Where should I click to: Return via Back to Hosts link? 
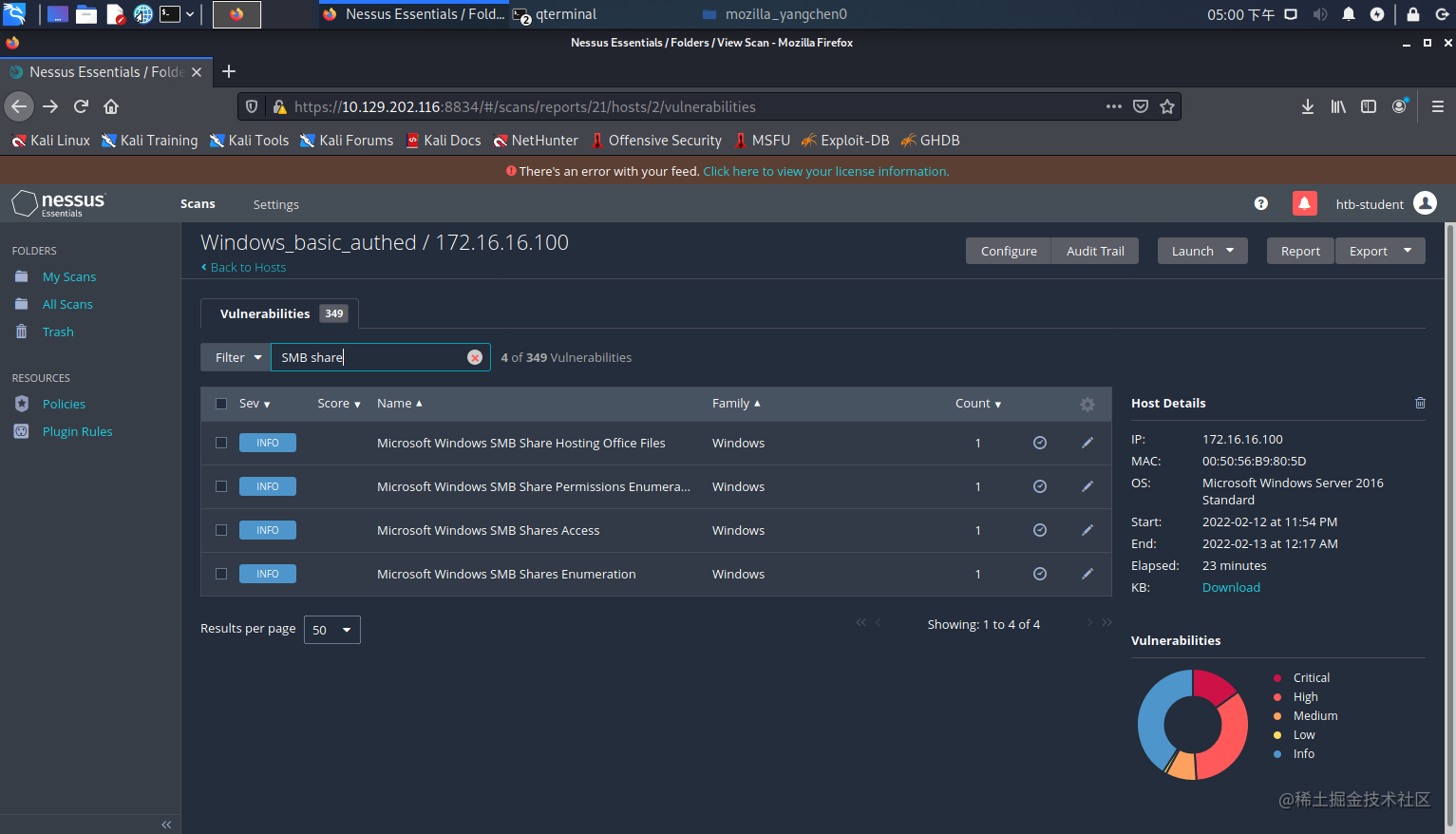click(x=244, y=268)
